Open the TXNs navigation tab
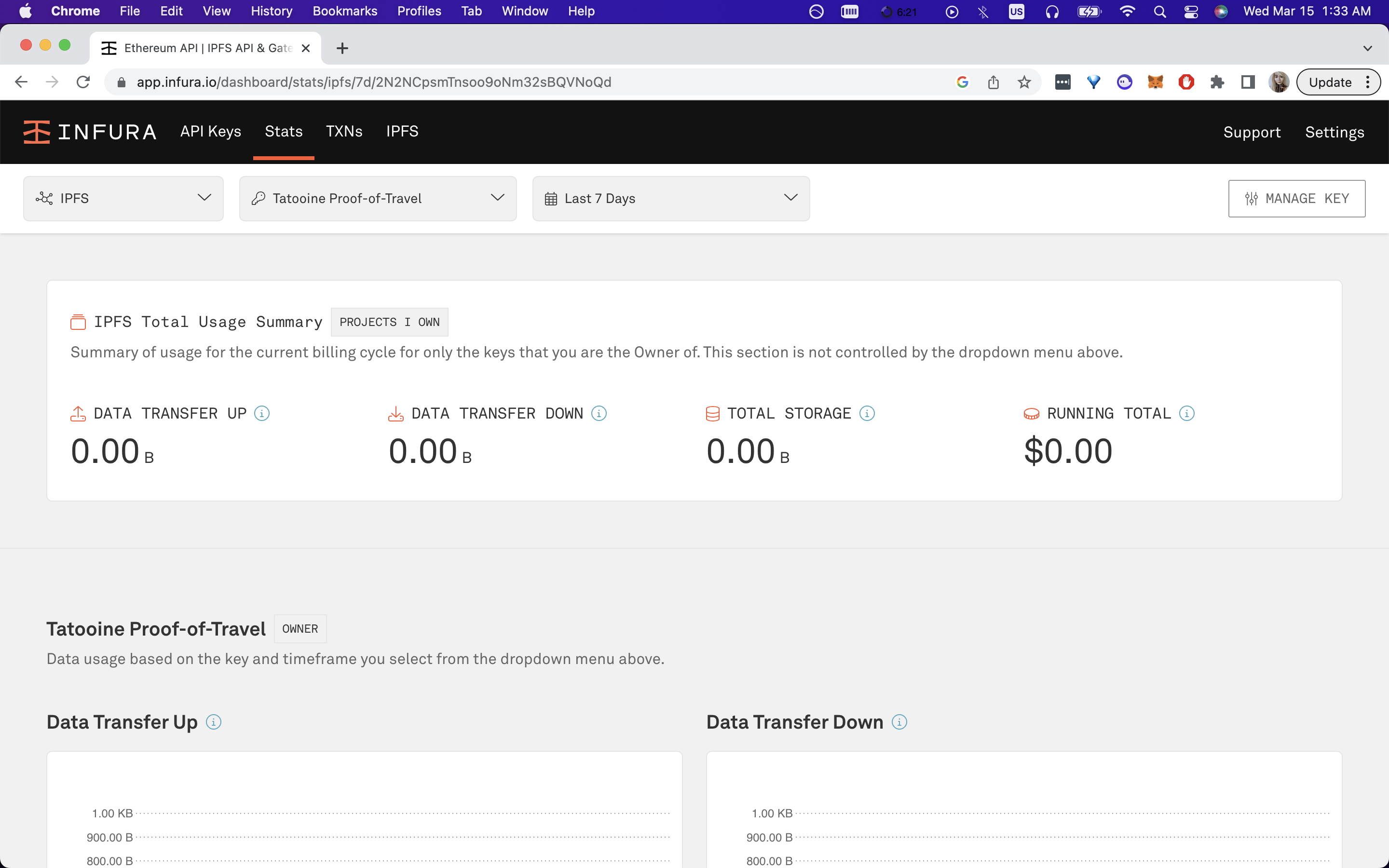The image size is (1389, 868). click(344, 132)
